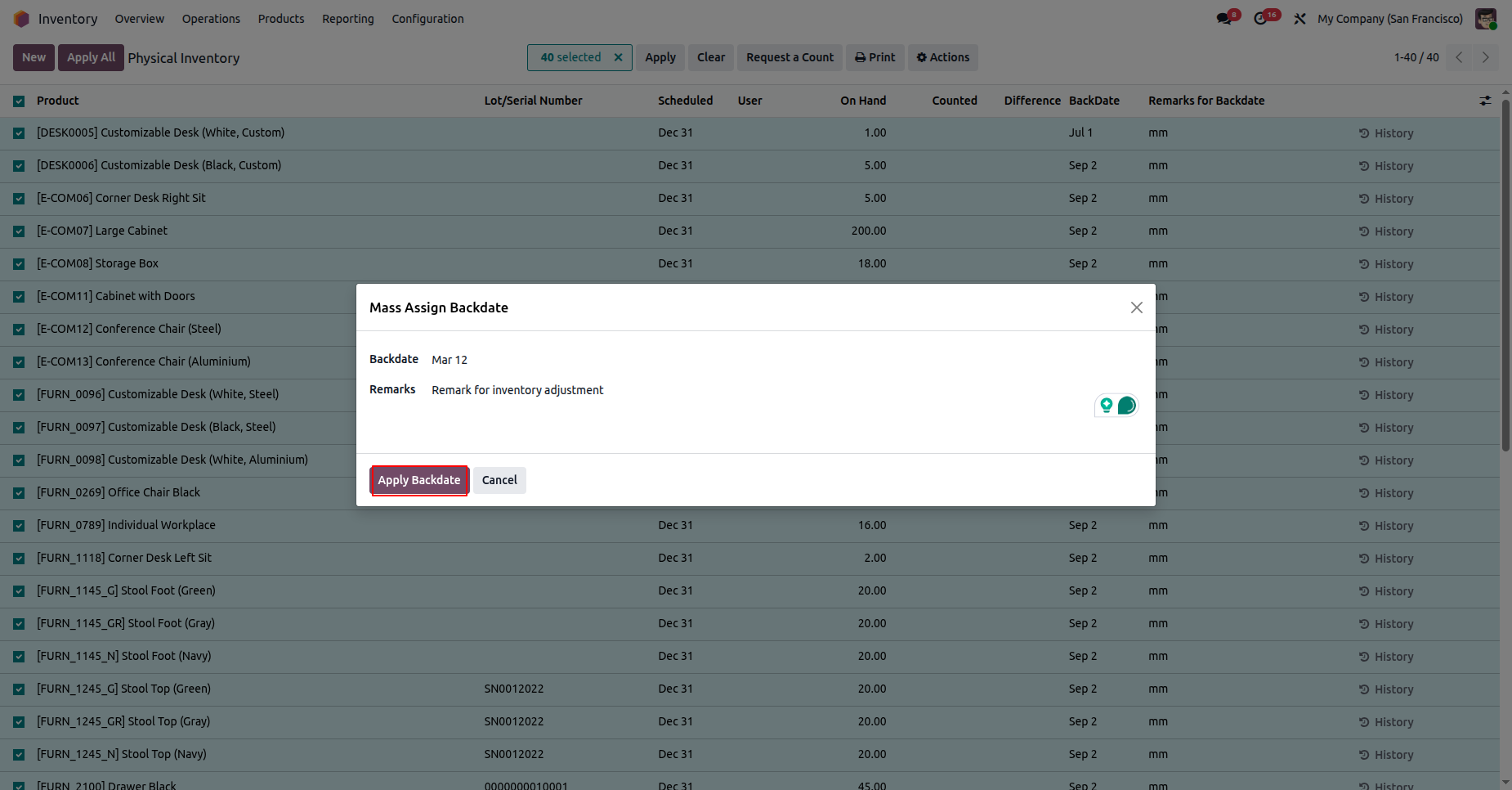The height and width of the screenshot is (790, 1512).
Task: Click the Print button
Action: coord(875,57)
